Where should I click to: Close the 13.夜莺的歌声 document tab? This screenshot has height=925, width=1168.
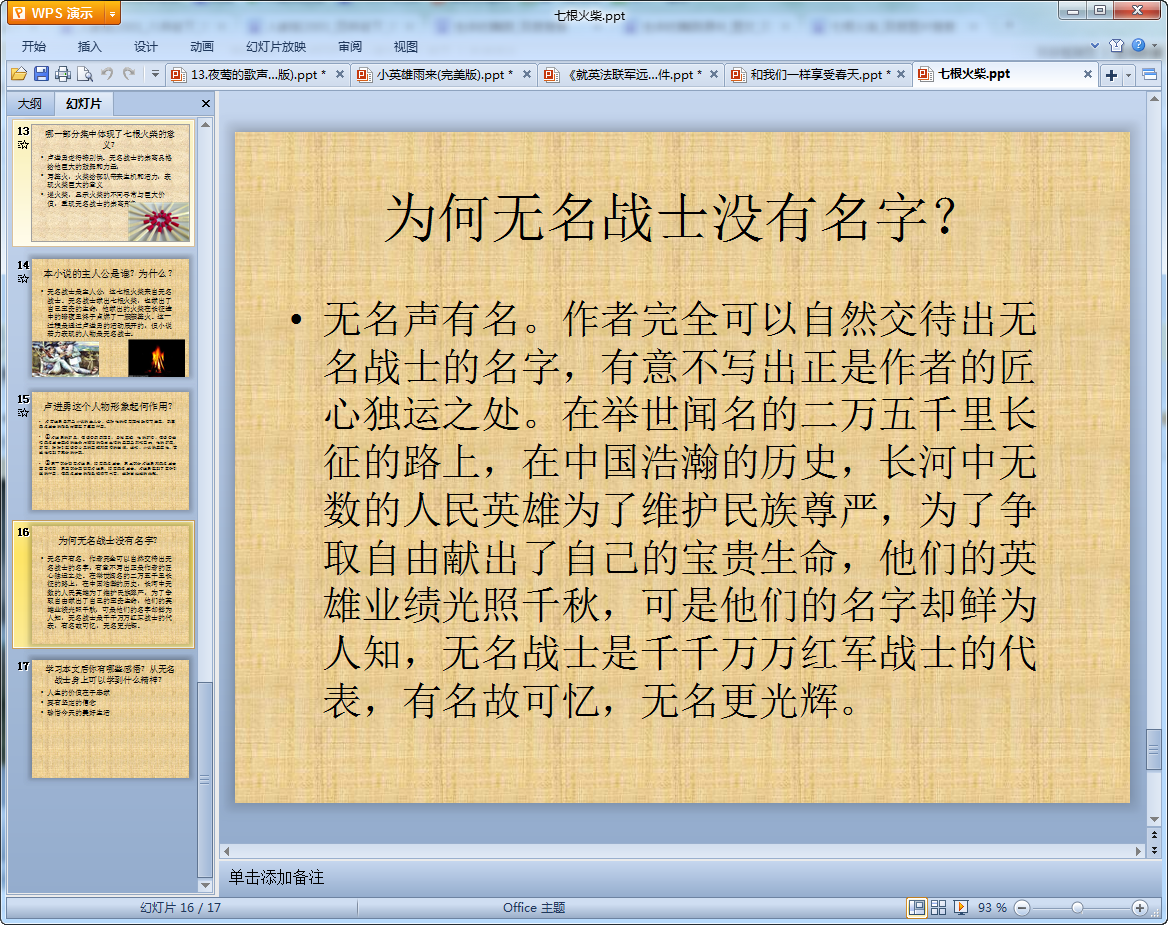(x=340, y=74)
